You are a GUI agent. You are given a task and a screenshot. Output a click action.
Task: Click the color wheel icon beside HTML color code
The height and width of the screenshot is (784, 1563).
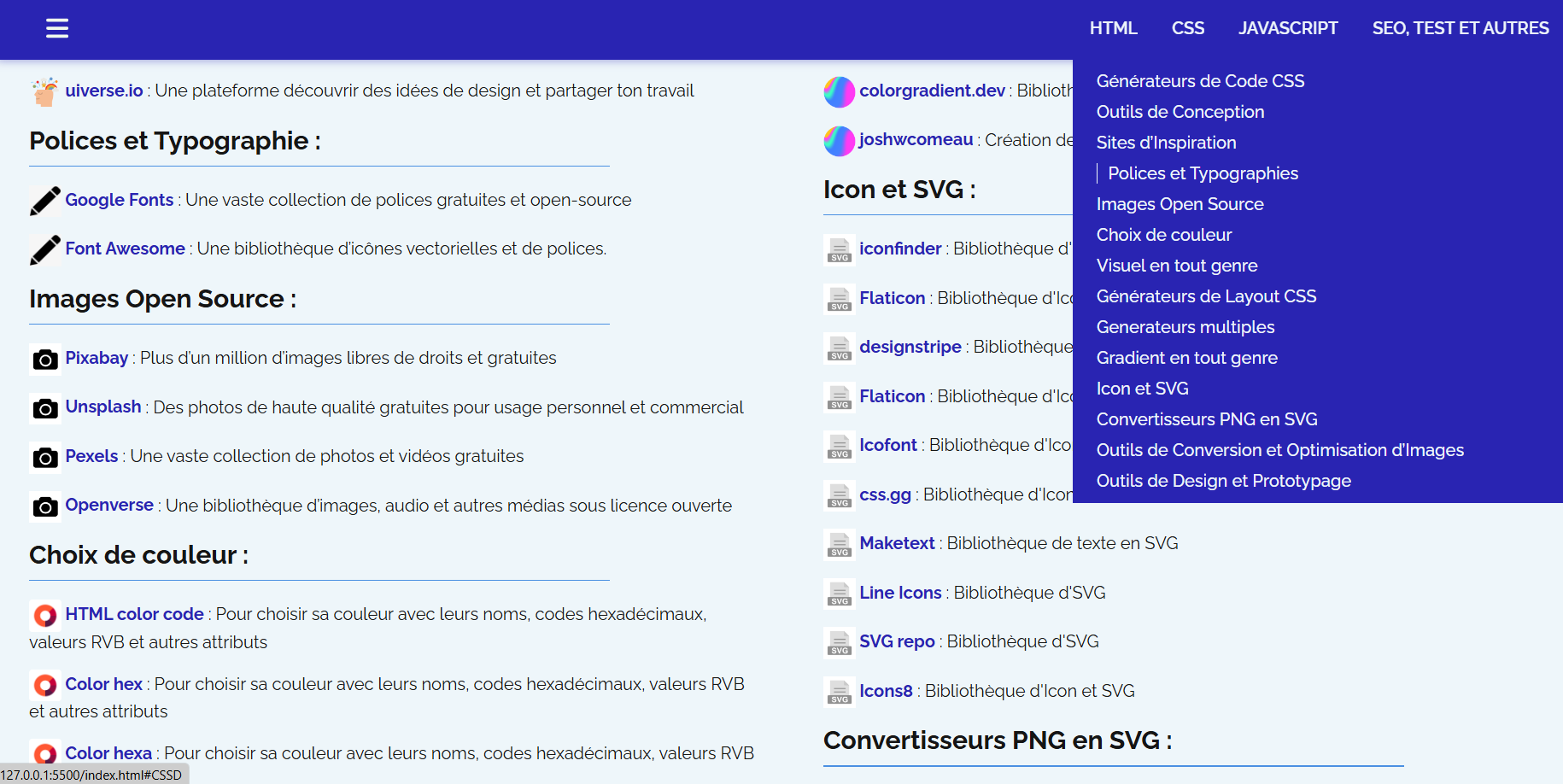tap(45, 615)
